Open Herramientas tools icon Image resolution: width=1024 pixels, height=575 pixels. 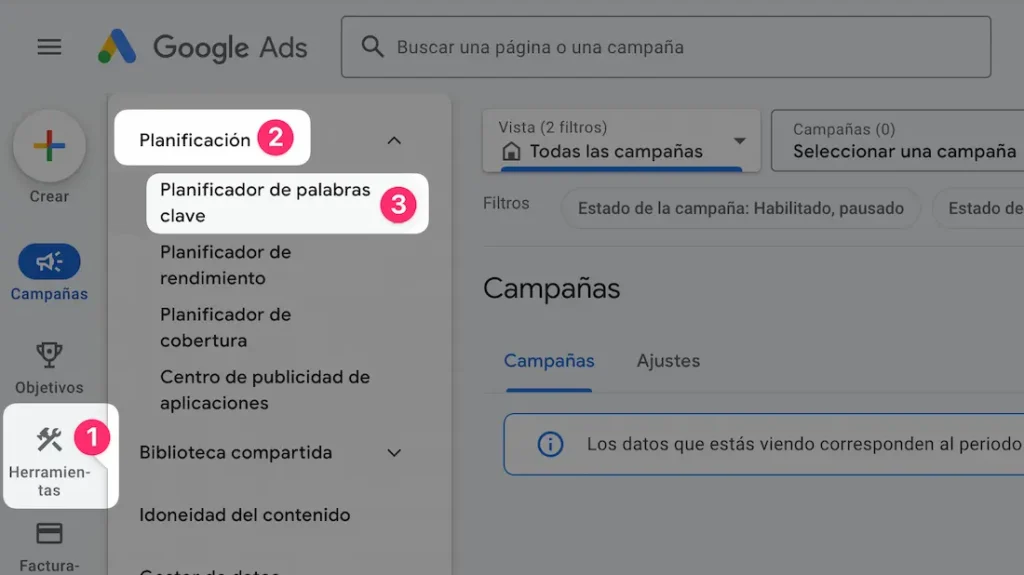49,439
